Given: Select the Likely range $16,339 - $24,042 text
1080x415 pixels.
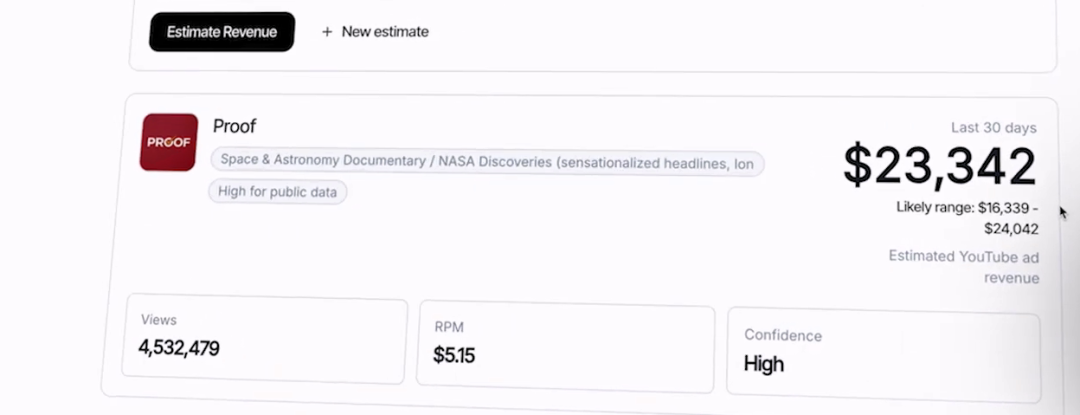Looking at the screenshot, I should click(967, 218).
